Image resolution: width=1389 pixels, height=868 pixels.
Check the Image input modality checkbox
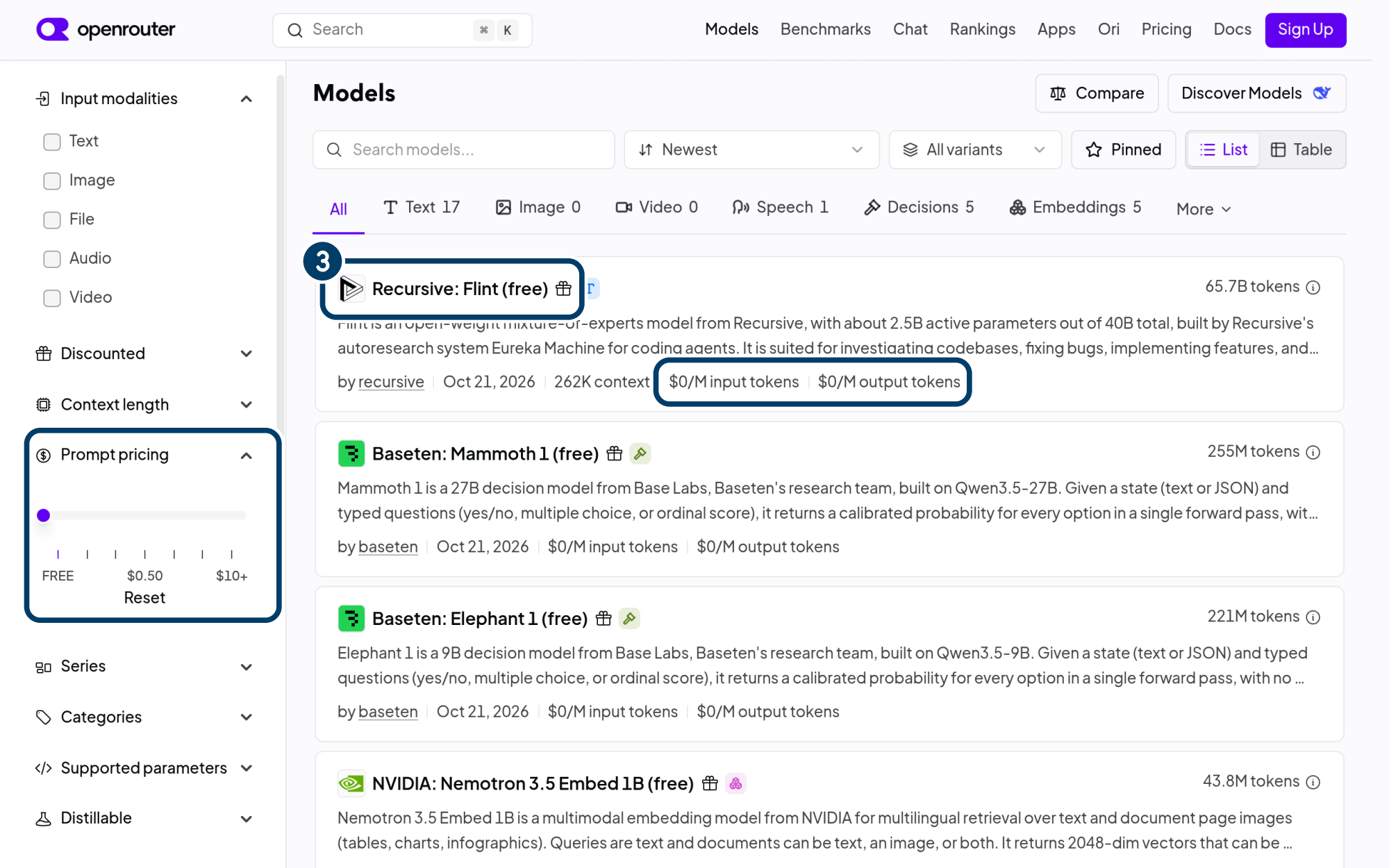(x=52, y=181)
